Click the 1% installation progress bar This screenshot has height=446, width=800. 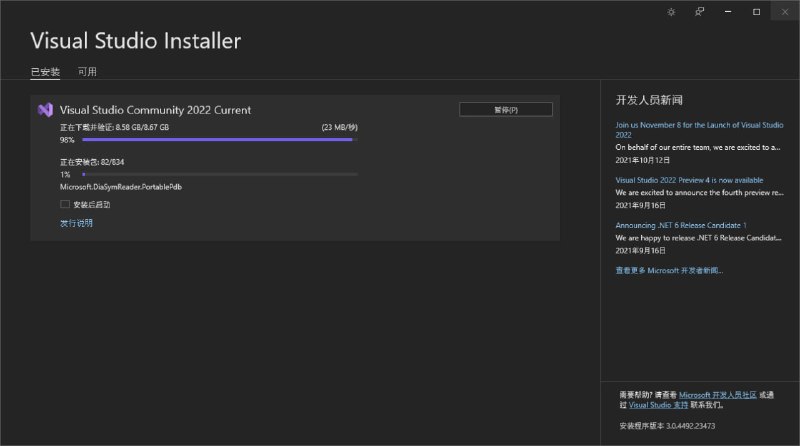coord(220,175)
